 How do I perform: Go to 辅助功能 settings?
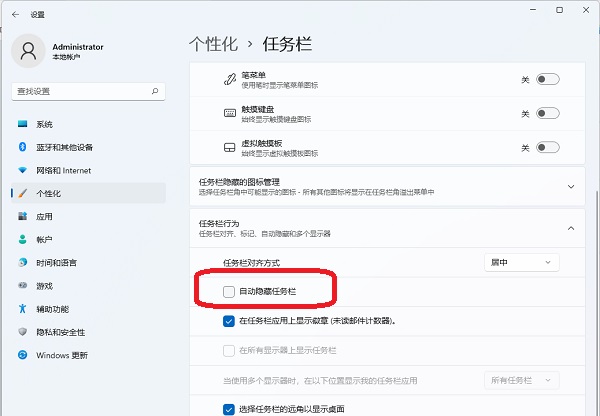click(x=88, y=309)
